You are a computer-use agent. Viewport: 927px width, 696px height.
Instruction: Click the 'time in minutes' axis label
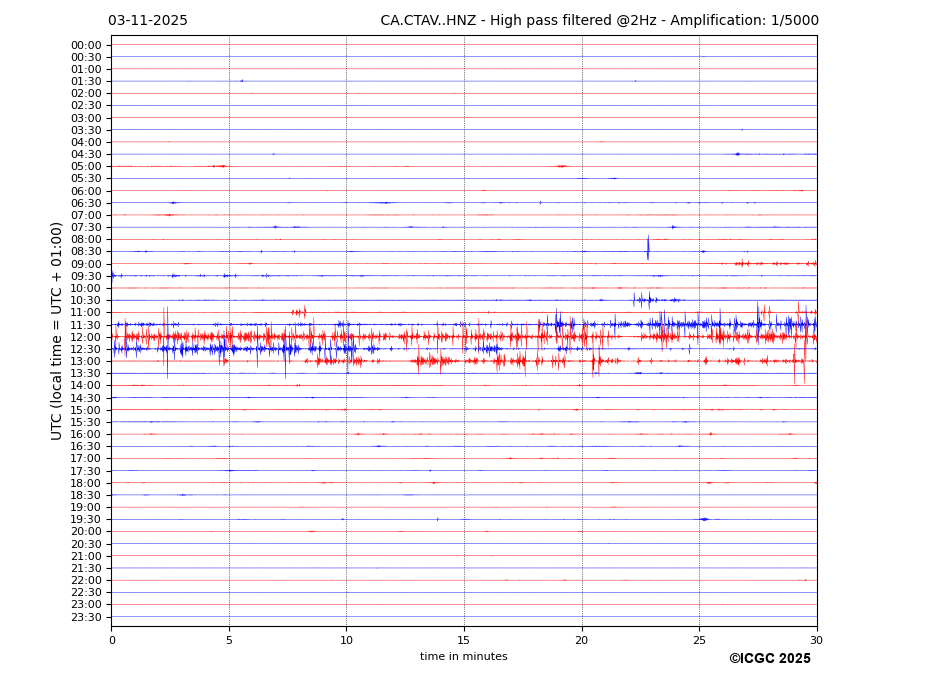click(463, 657)
